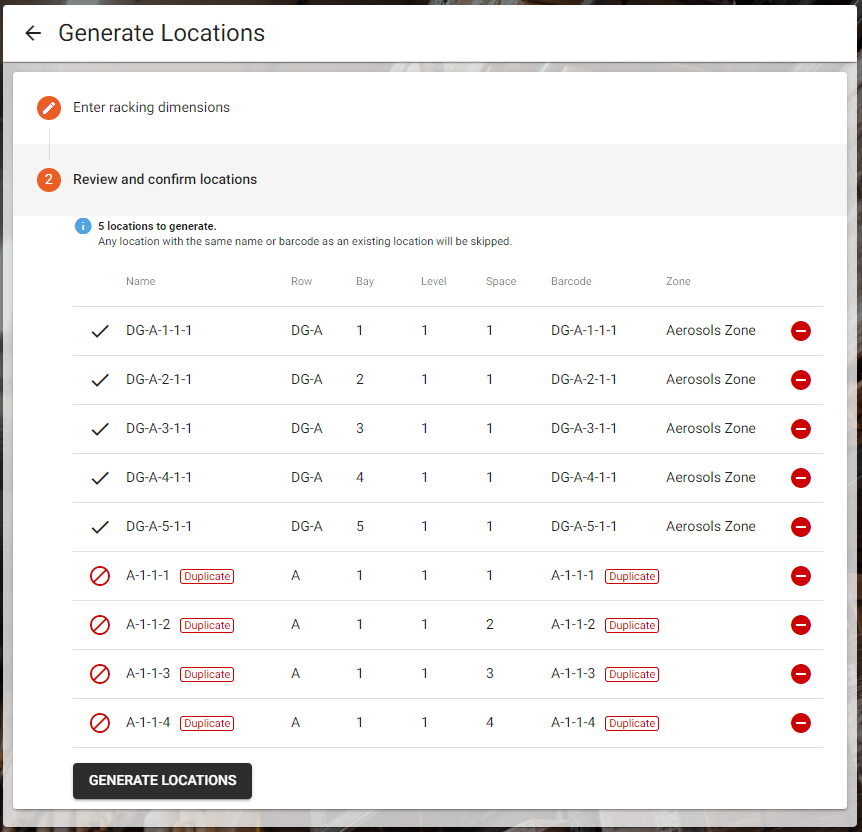Click the Duplicate tag beside barcode A-1-1-3
This screenshot has width=862, height=832.
632,674
